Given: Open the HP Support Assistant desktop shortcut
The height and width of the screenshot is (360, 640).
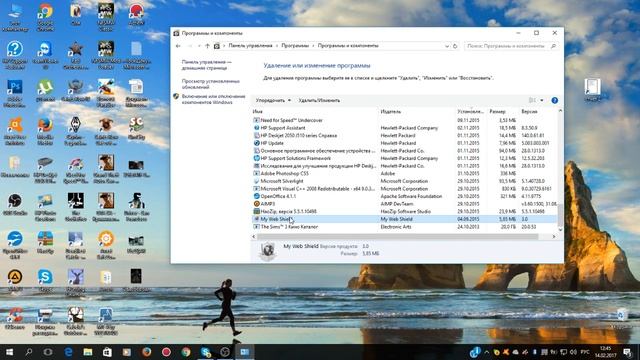Looking at the screenshot, I should 15,56.
